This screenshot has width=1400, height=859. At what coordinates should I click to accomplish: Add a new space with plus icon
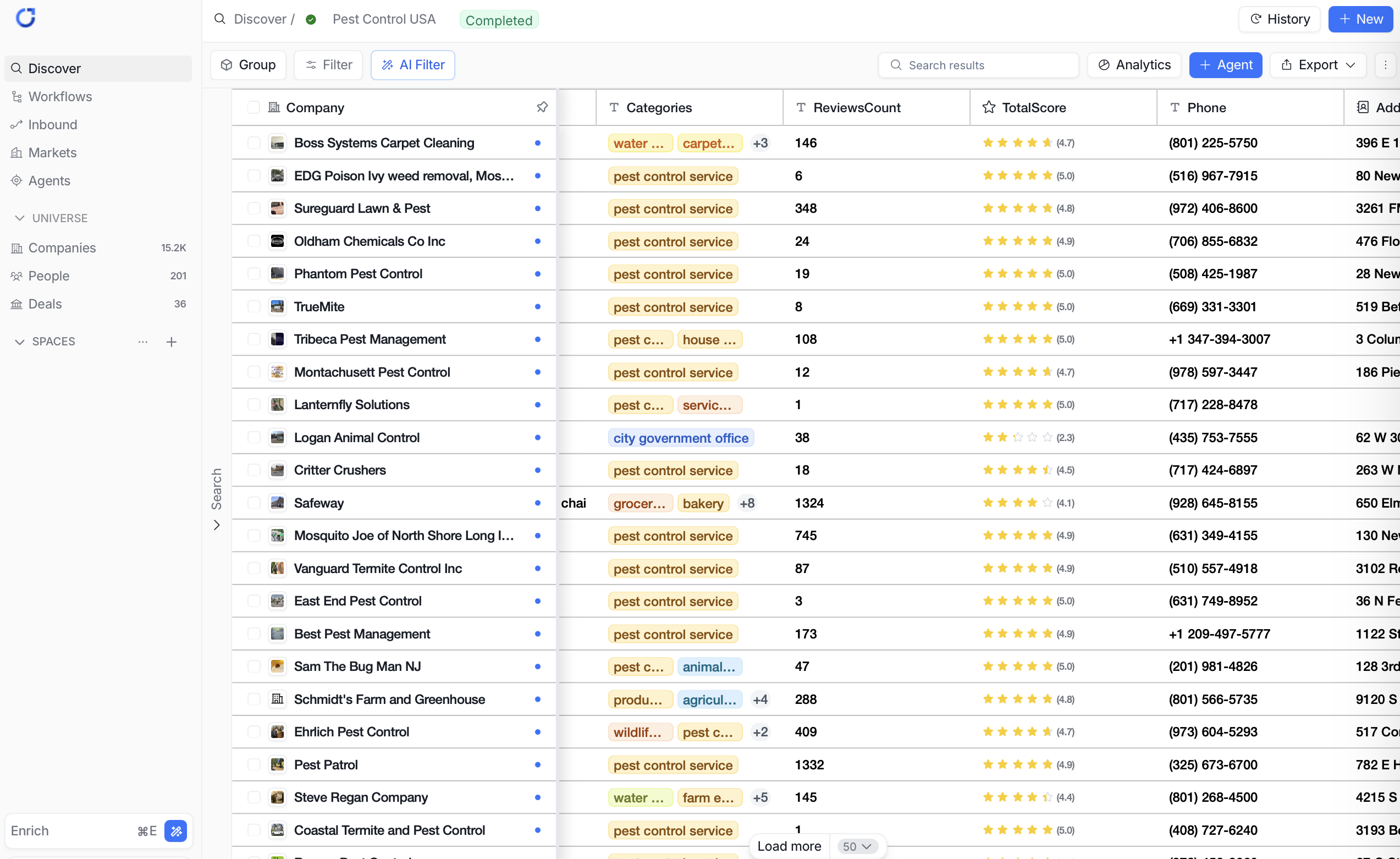[x=171, y=342]
